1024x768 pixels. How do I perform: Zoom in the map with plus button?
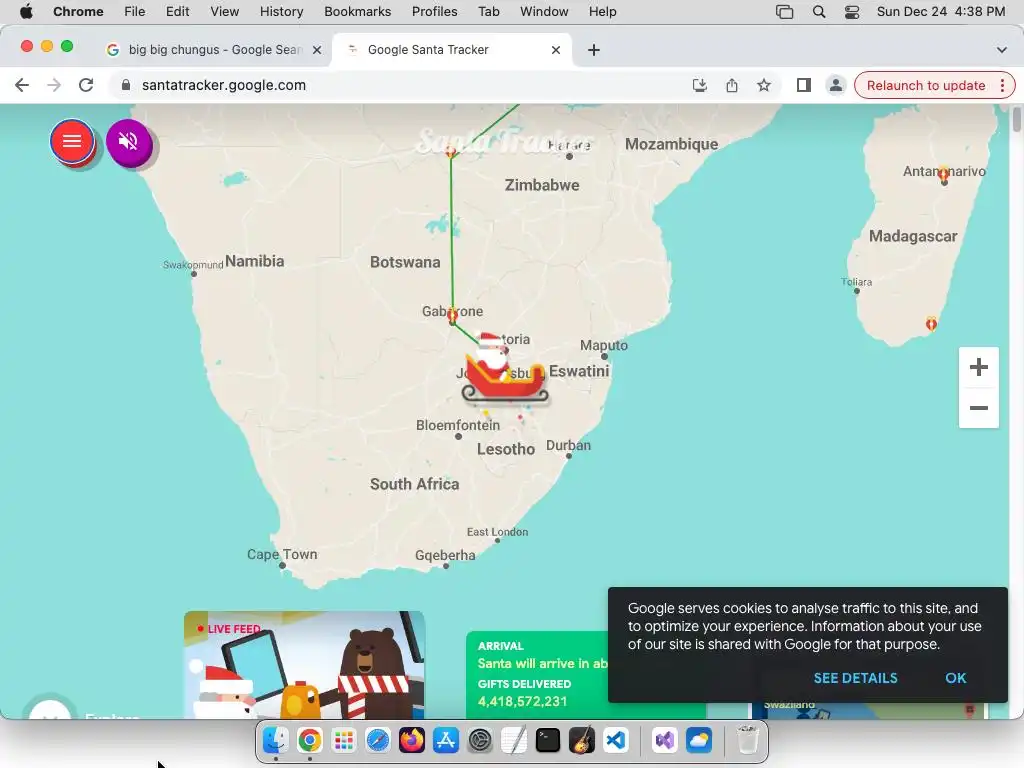tap(978, 368)
